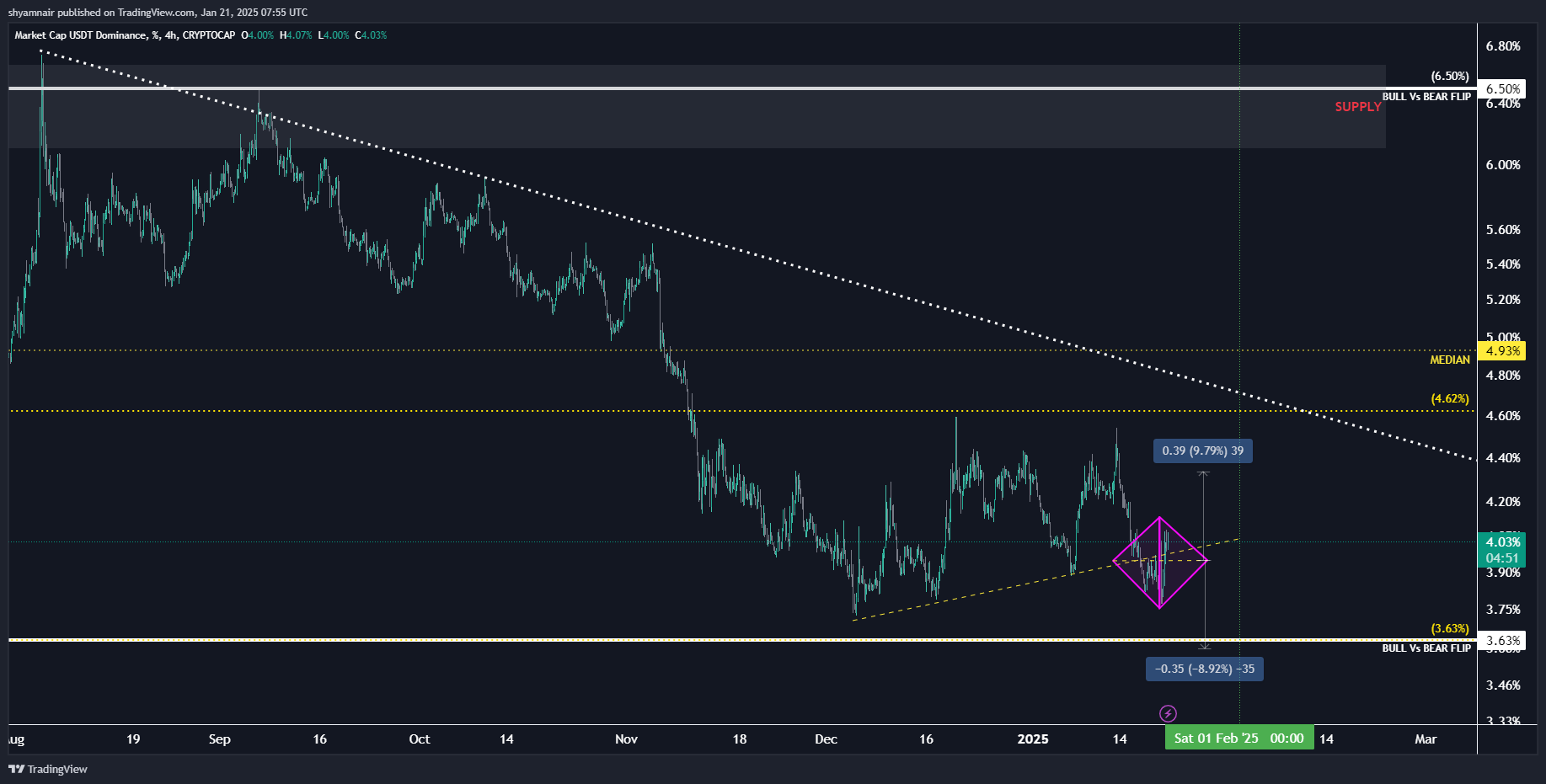The image size is (1546, 784).
Task: Click the shyamnair published on TradingView caption
Action: [158, 13]
